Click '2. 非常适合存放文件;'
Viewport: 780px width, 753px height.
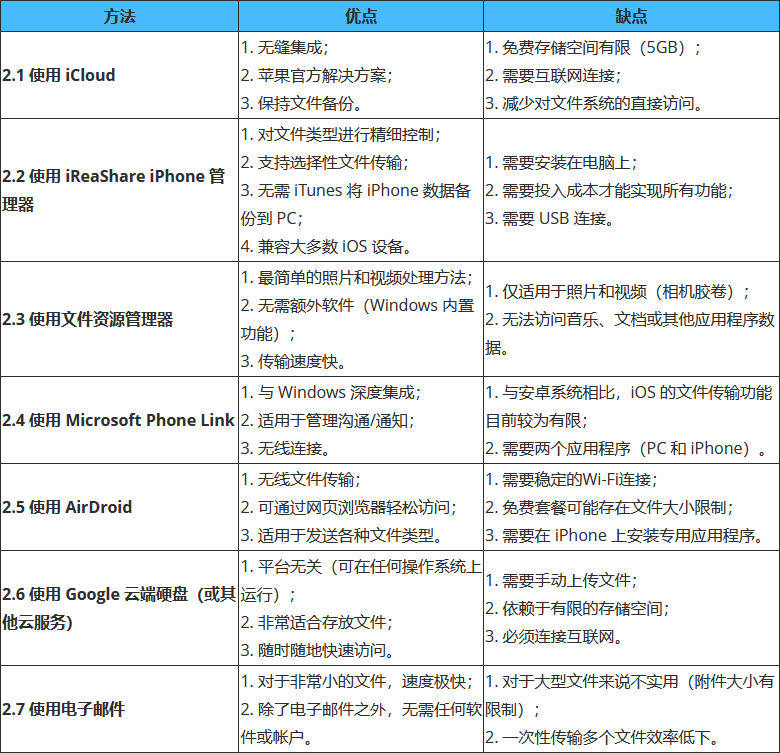[317, 622]
